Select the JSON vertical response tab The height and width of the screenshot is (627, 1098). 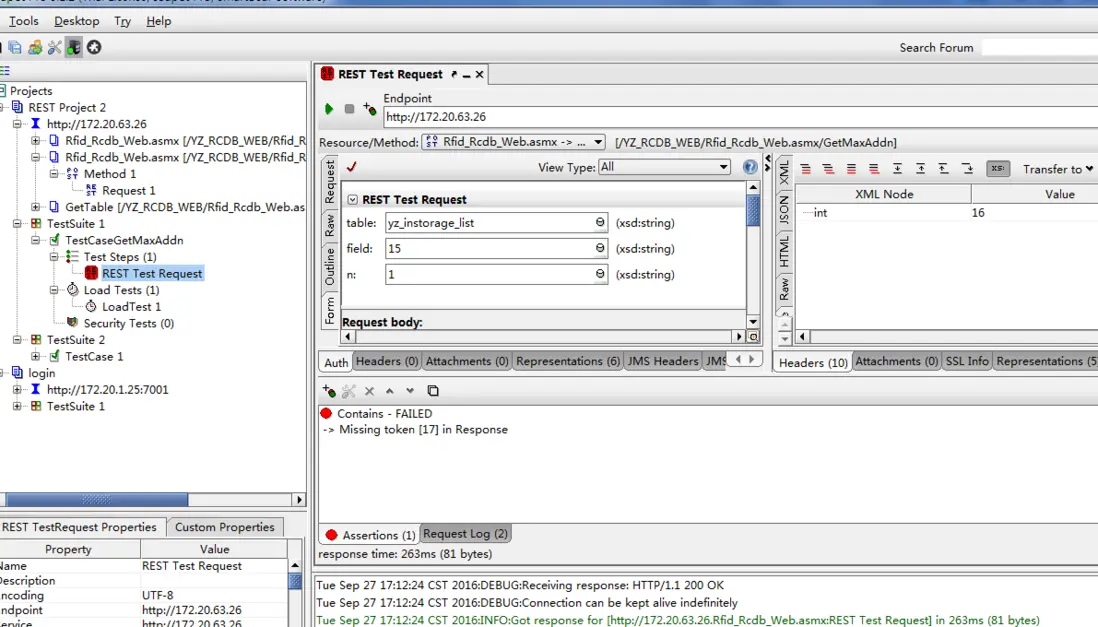(x=784, y=210)
